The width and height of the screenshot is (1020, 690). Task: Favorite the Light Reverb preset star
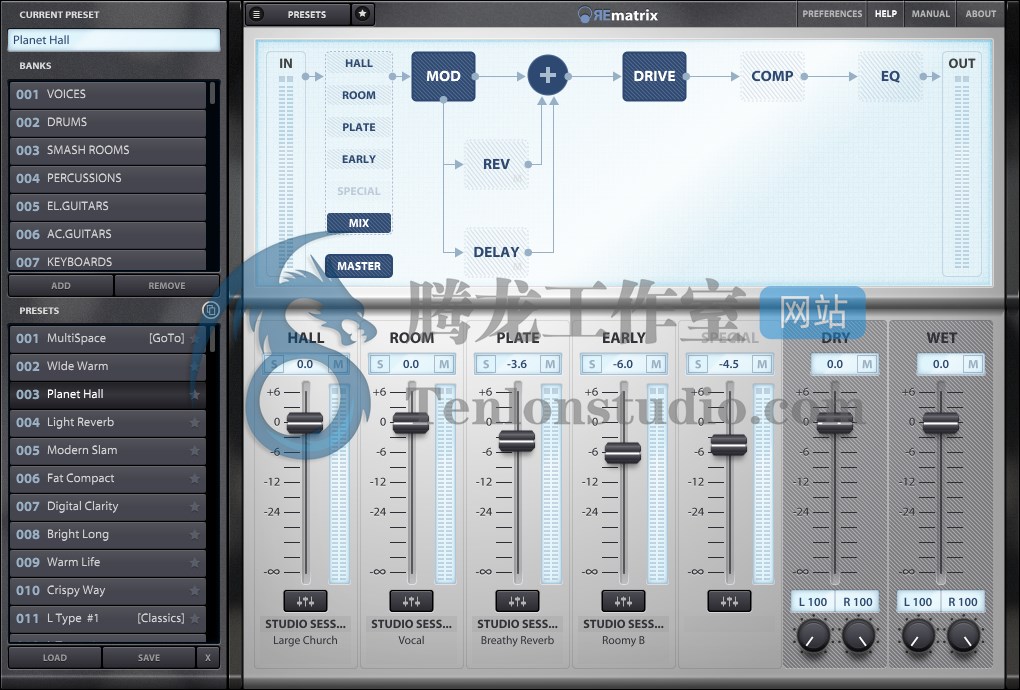point(195,423)
